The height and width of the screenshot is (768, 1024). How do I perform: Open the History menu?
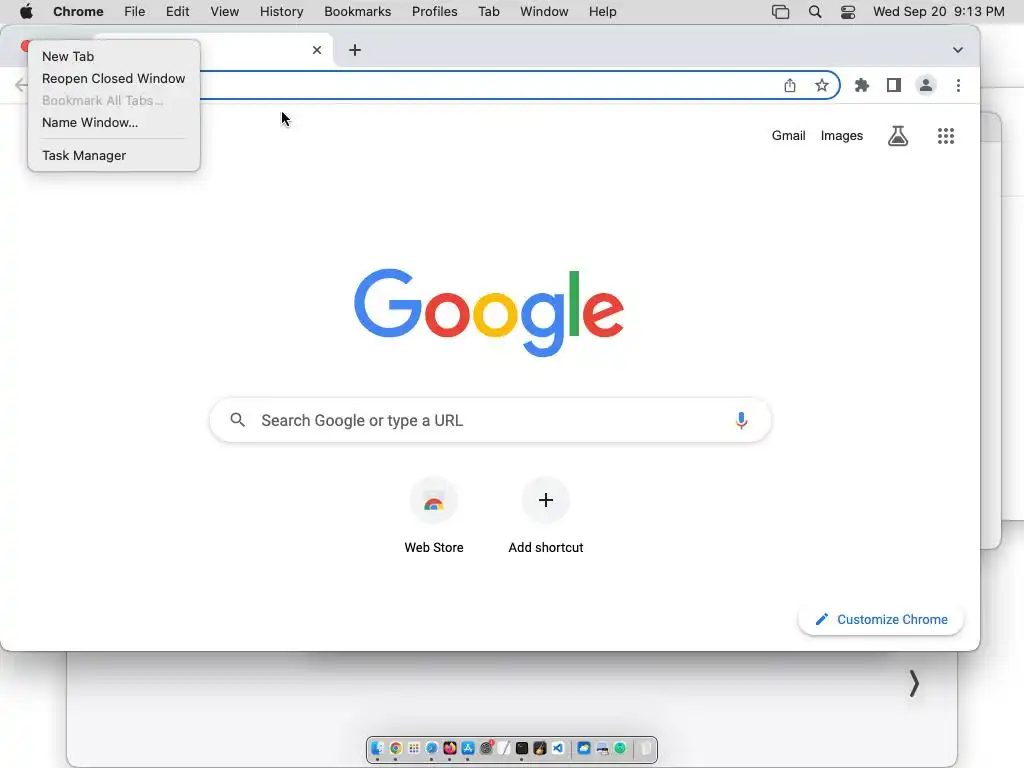[281, 12]
